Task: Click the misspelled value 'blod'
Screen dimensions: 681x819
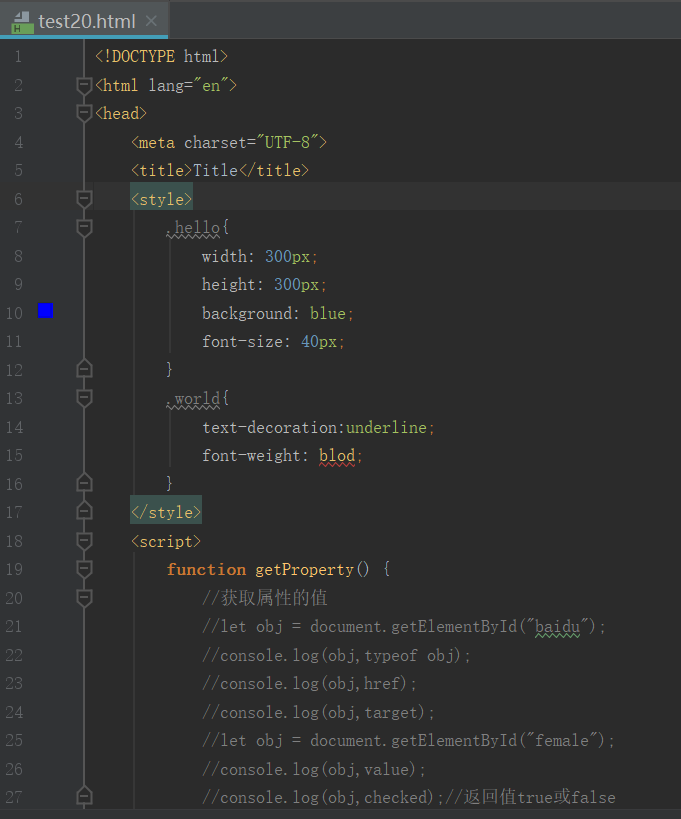Action: click(337, 456)
